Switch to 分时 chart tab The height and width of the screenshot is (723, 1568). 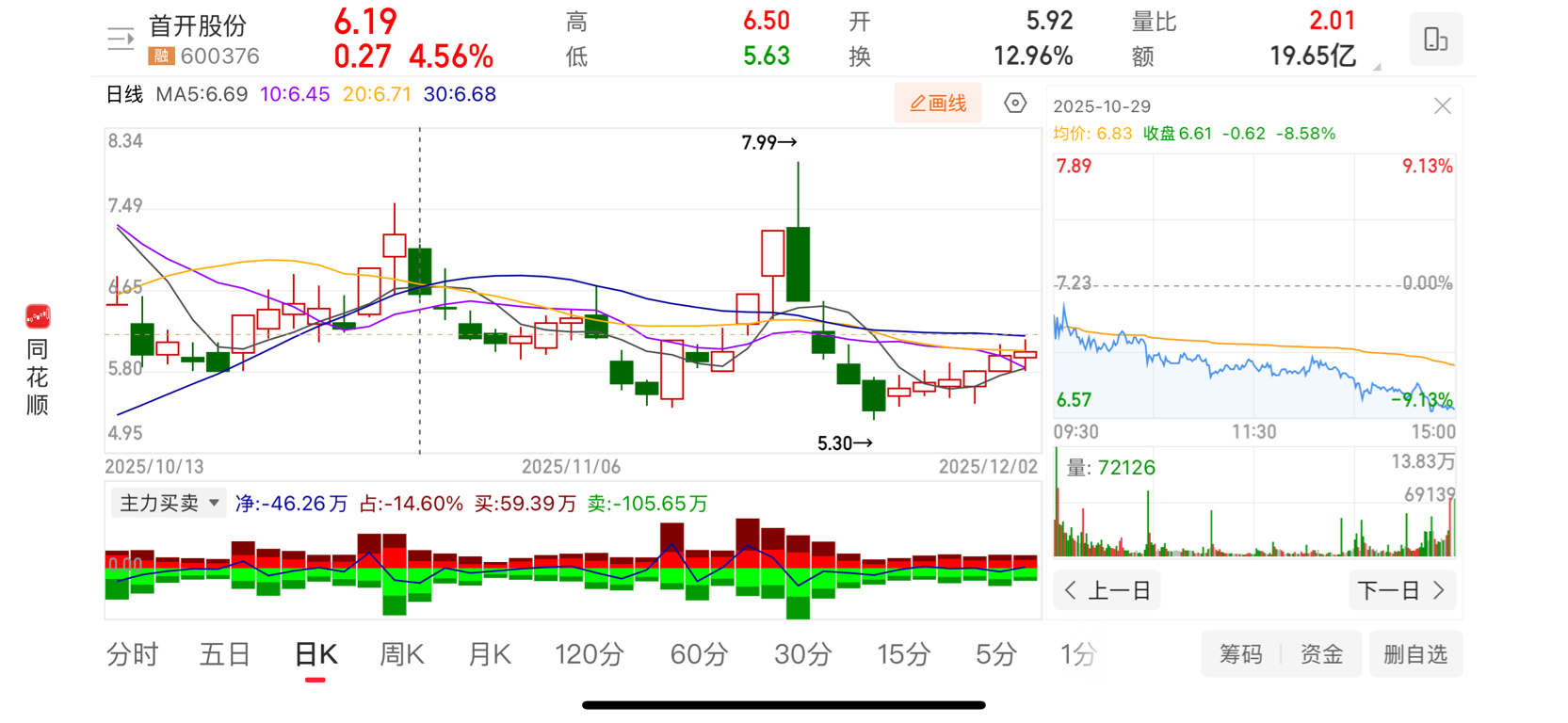coord(133,654)
